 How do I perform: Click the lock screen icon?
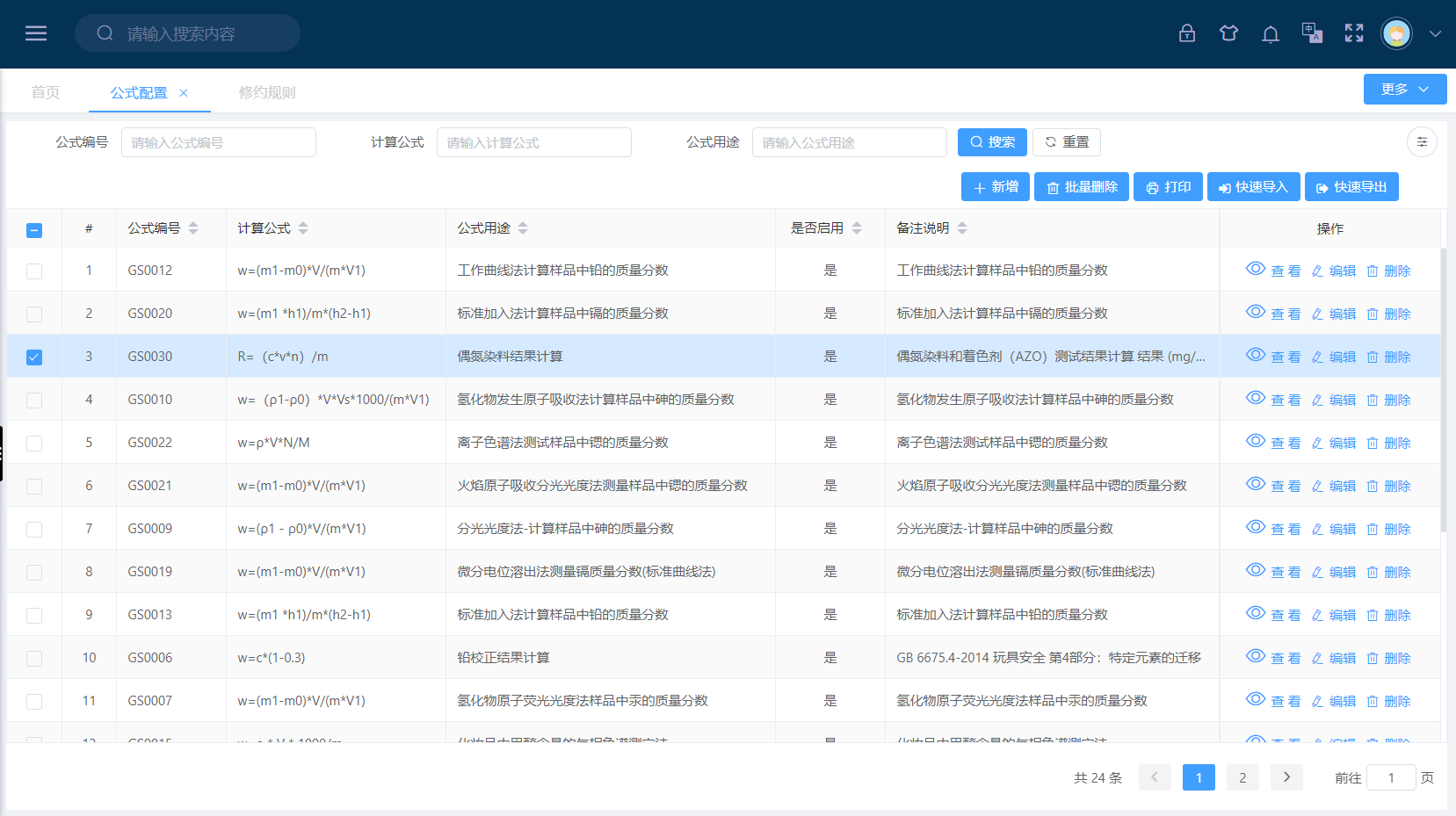(x=1187, y=33)
